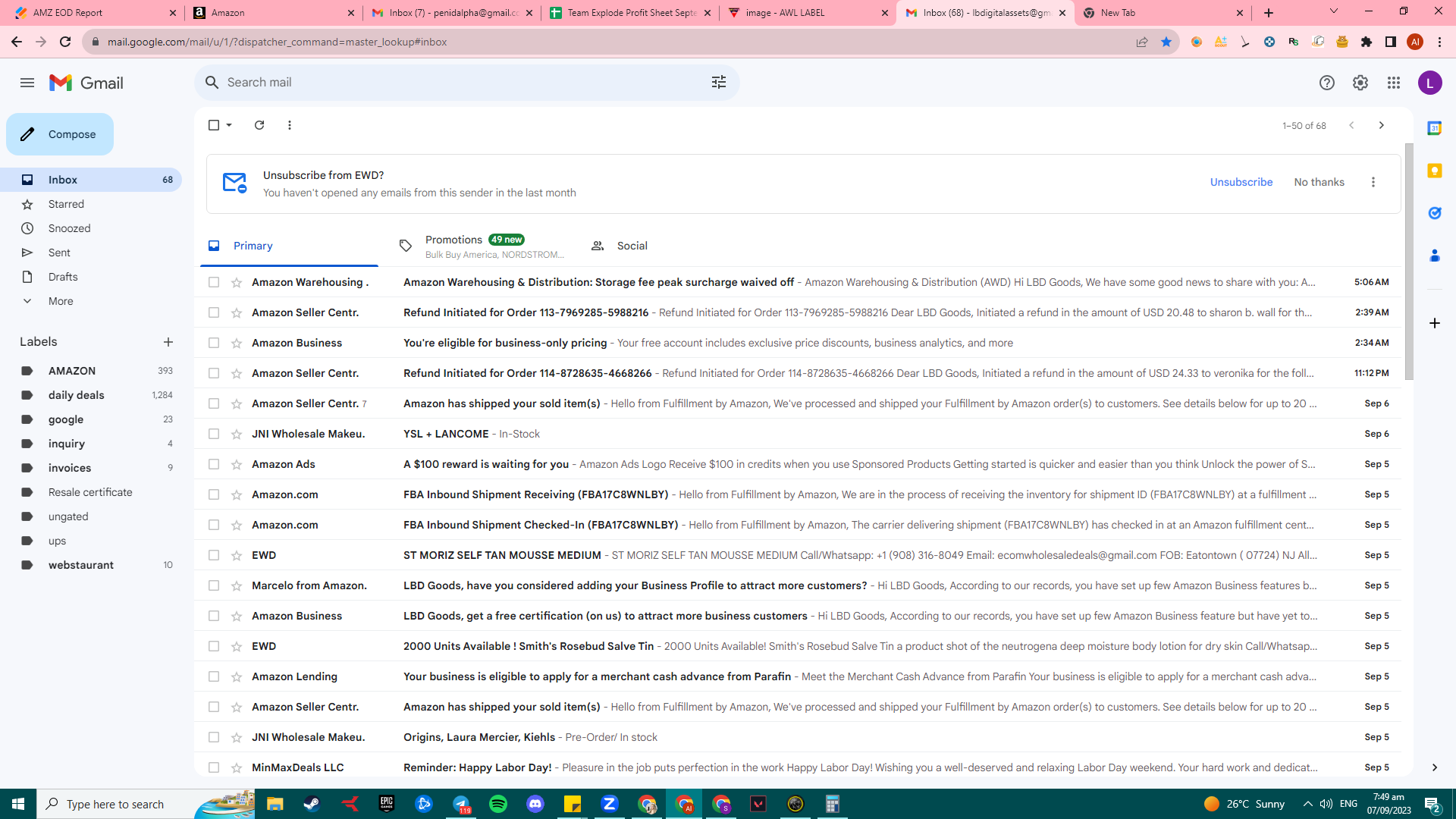Viewport: 1456px width, 819px height.
Task: Click Get add-ons plus icon
Action: click(x=1434, y=323)
